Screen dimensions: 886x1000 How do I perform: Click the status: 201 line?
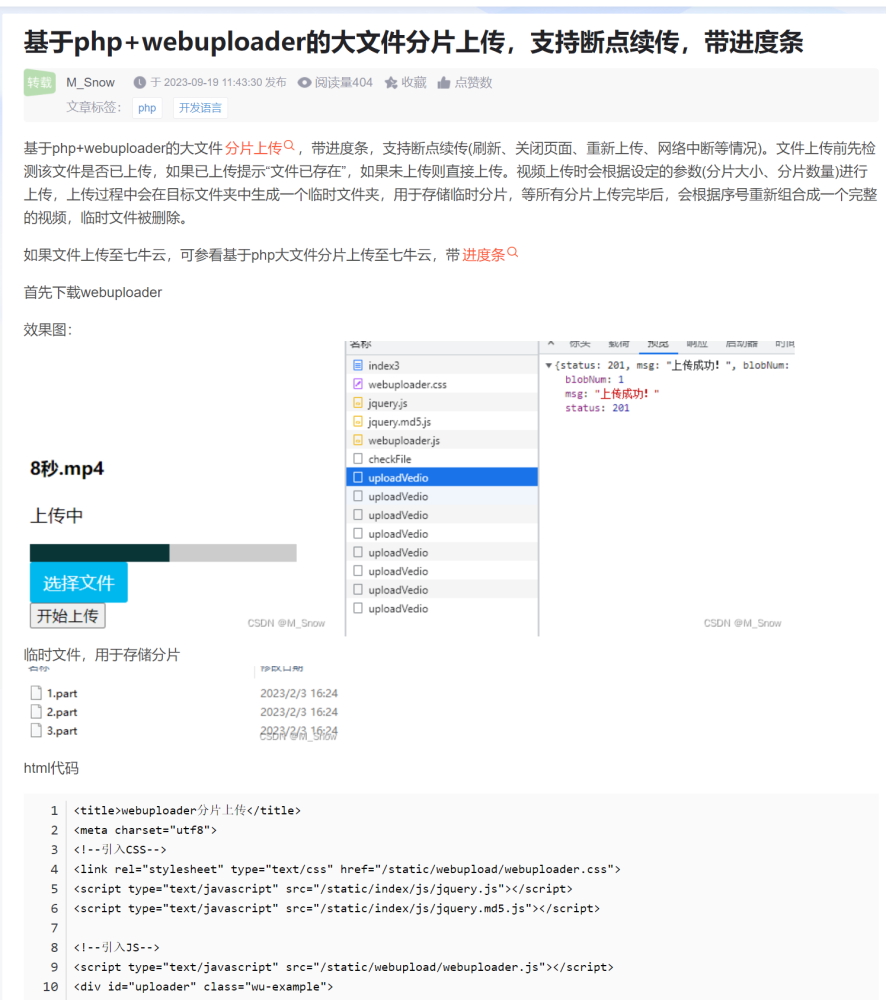point(597,408)
